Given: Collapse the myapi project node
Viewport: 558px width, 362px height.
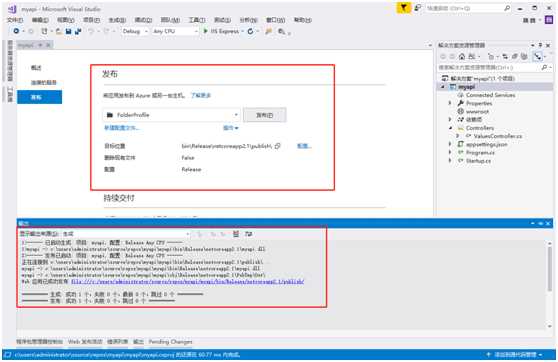Looking at the screenshot, I should pyautogui.click(x=443, y=87).
